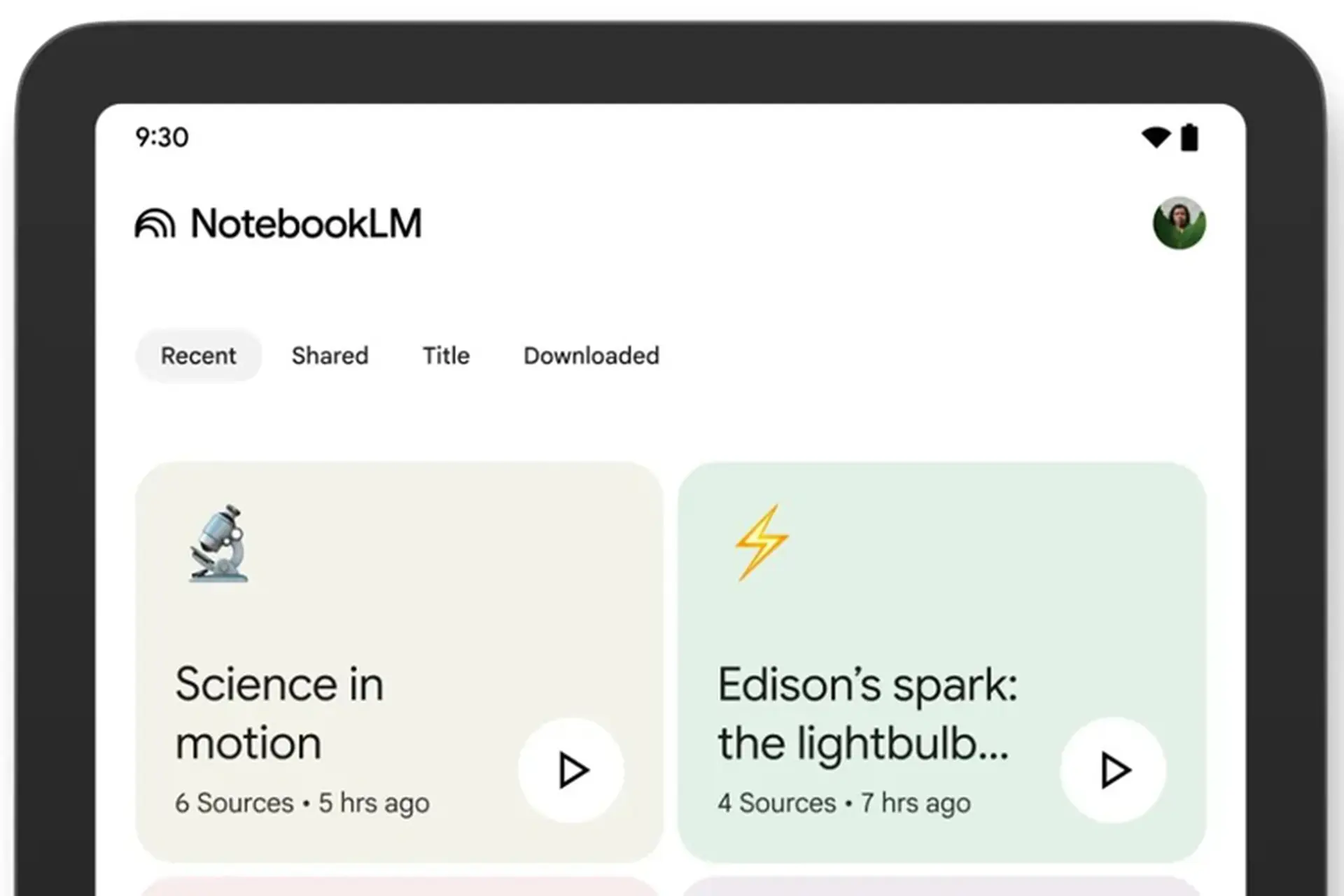Open the Science in motion notebook title
The image size is (1344, 896).
point(279,713)
